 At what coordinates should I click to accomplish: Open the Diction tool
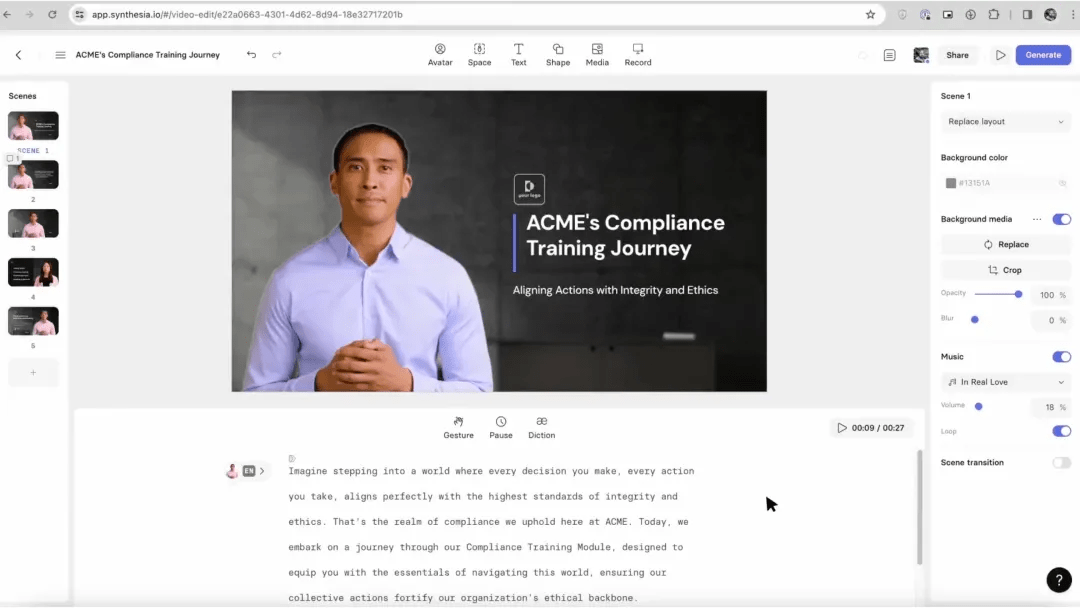[541, 427]
